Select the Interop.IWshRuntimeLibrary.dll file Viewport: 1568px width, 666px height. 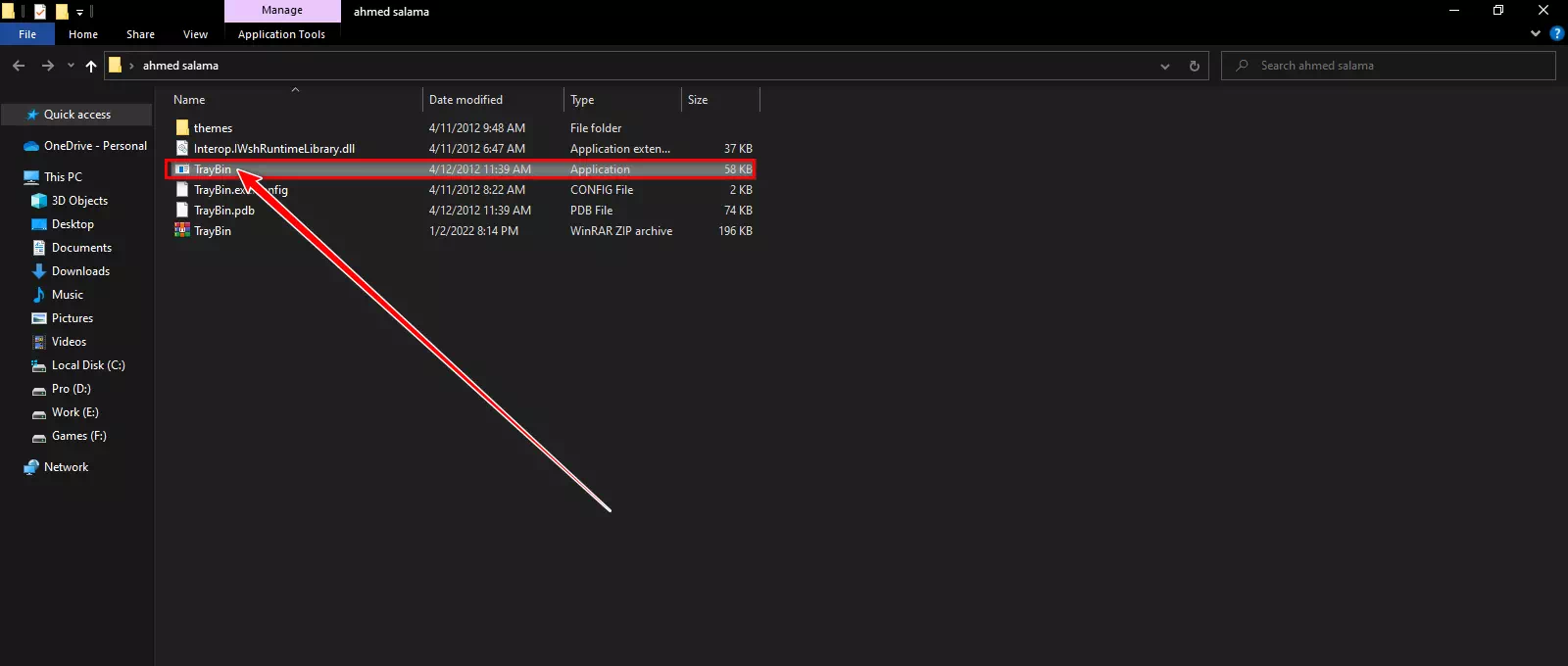tap(273, 149)
